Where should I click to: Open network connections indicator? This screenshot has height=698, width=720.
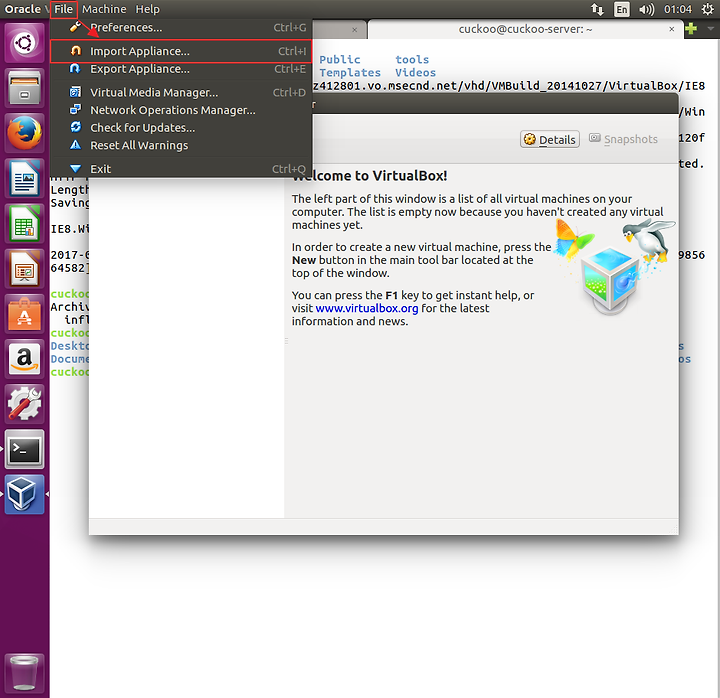coord(597,9)
